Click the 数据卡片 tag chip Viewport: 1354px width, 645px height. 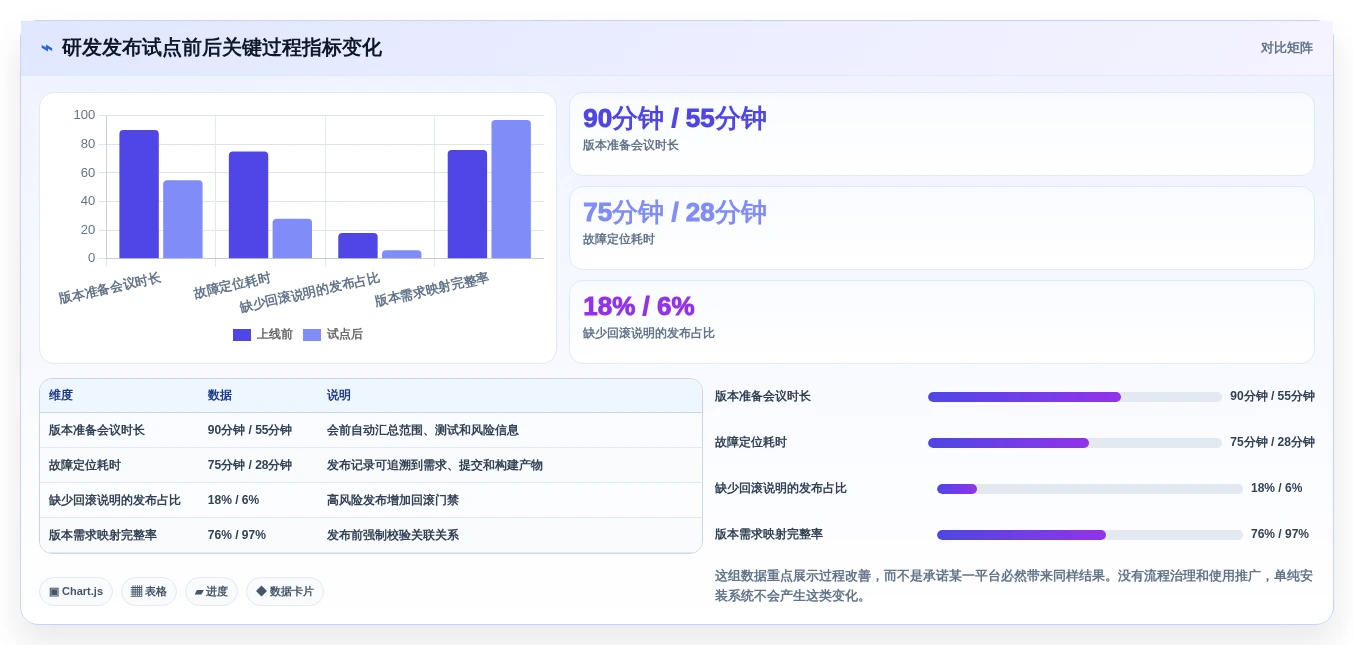click(x=285, y=591)
